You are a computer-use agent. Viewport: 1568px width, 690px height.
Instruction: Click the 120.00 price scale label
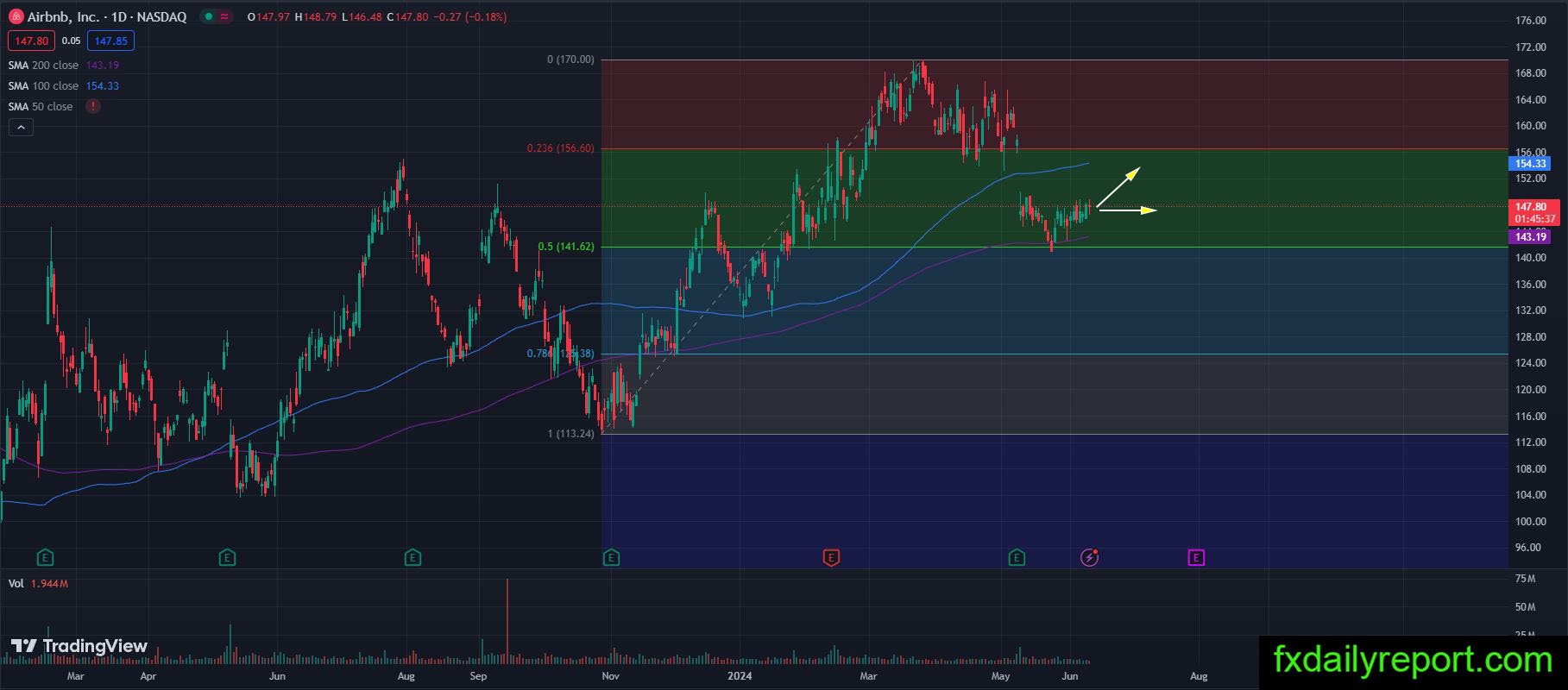click(x=1530, y=390)
